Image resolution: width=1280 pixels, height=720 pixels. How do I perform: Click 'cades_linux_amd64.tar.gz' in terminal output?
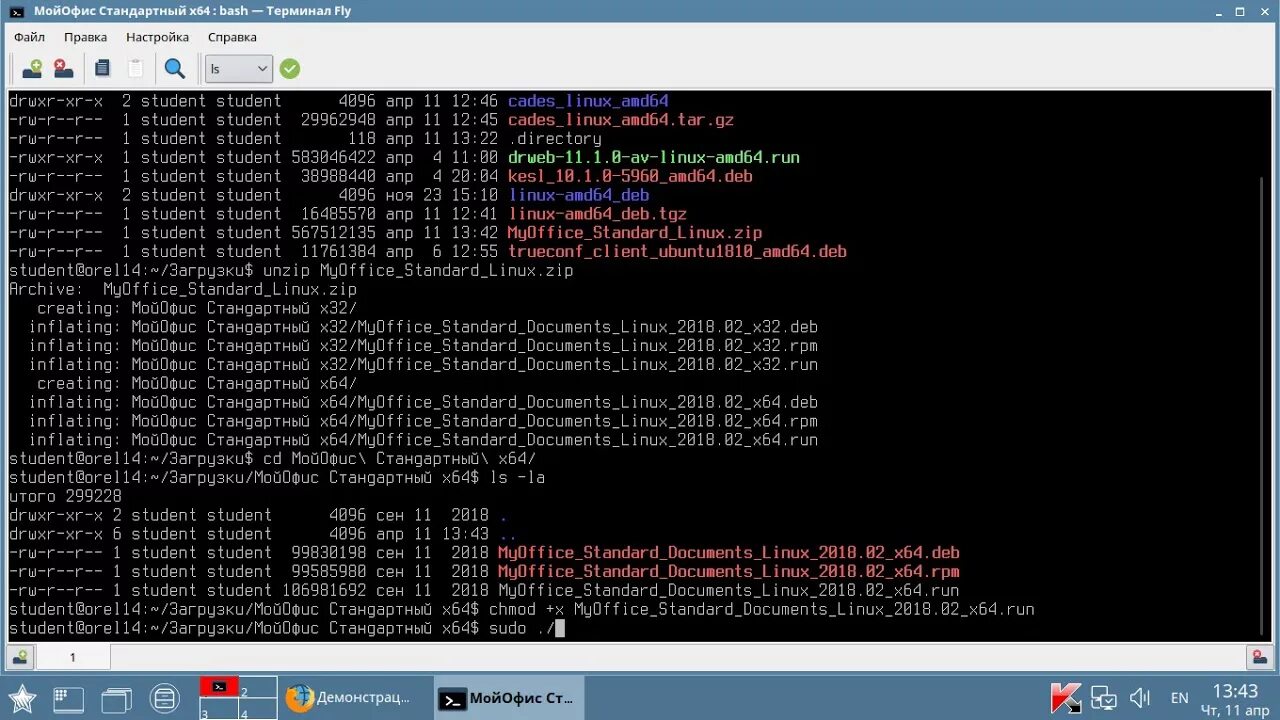[x=621, y=120]
